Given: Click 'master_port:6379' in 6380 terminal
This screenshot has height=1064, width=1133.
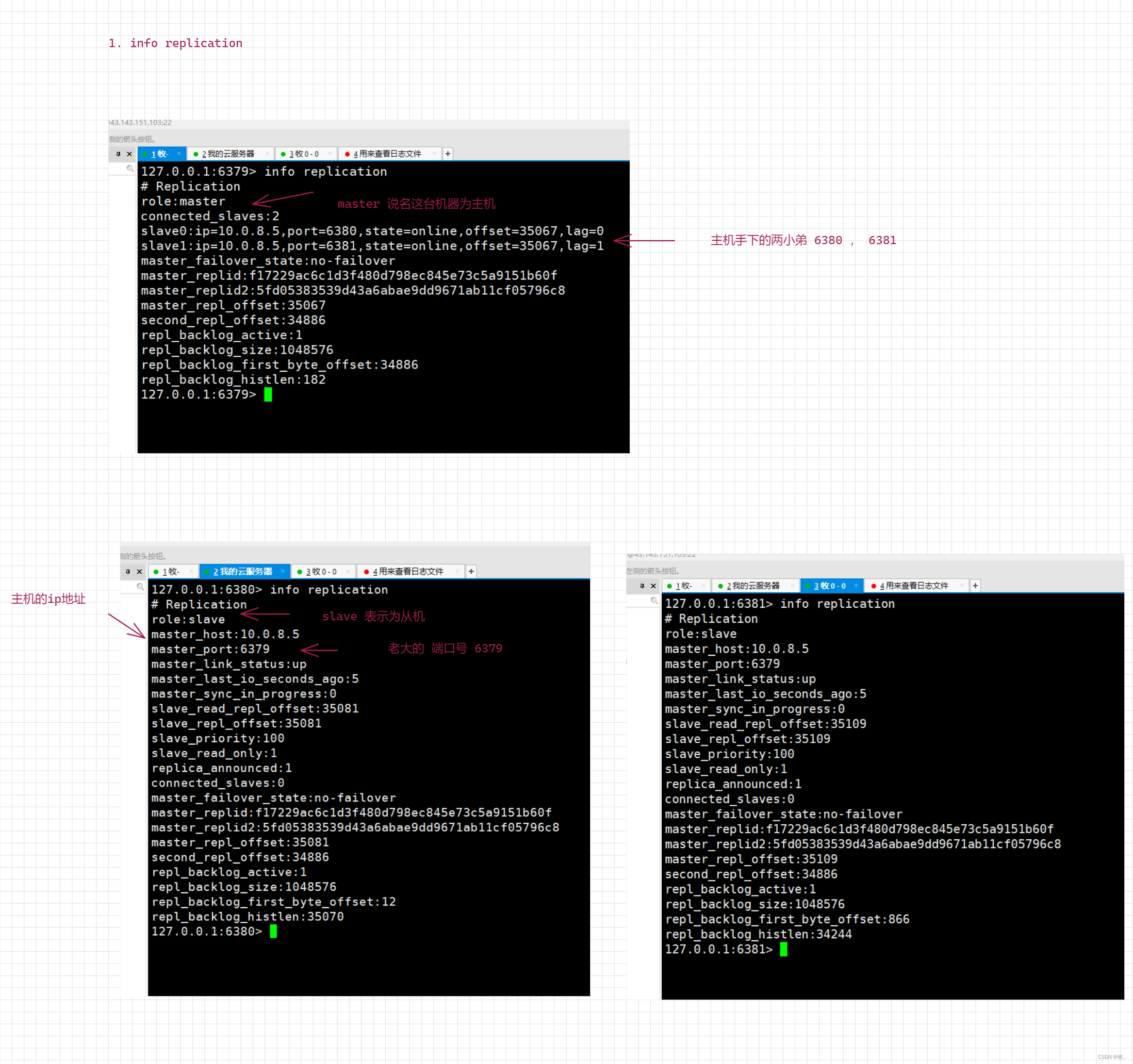Looking at the screenshot, I should click(x=210, y=649).
